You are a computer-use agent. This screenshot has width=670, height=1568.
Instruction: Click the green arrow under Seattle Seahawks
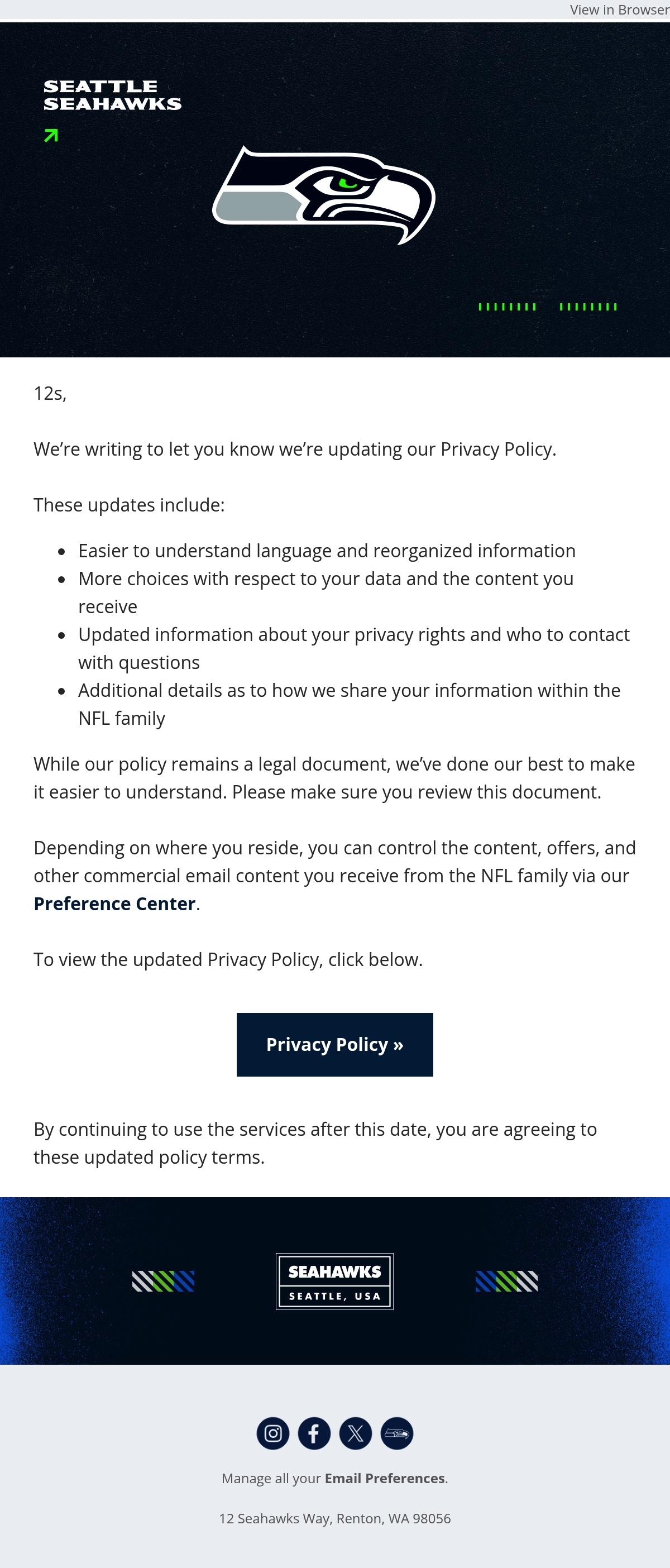click(51, 135)
